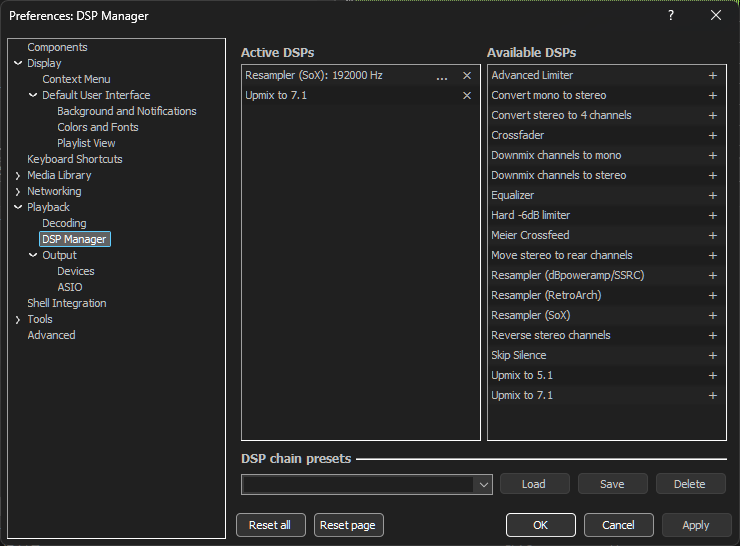Open Advanced preferences page

pos(51,336)
